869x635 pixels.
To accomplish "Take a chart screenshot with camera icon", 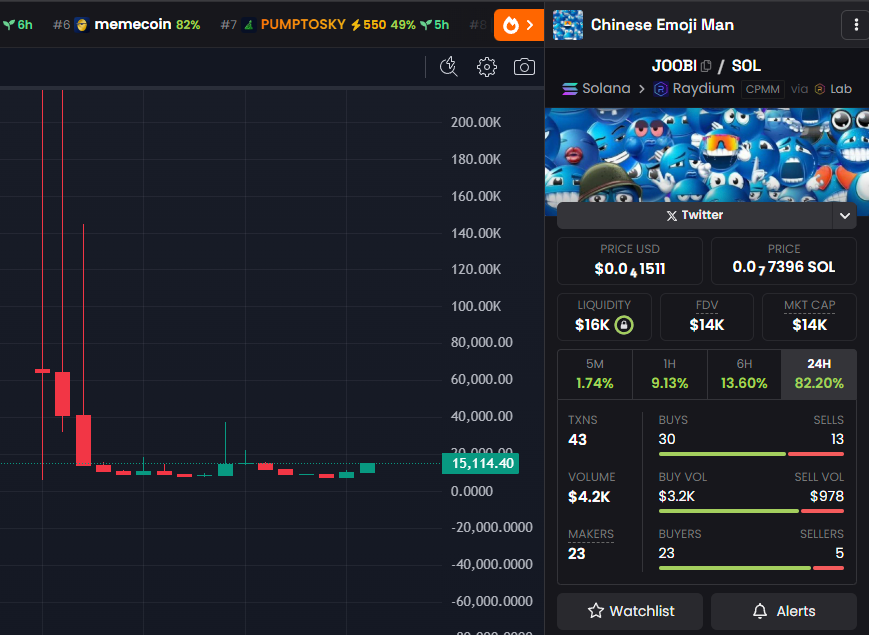I will (524, 67).
